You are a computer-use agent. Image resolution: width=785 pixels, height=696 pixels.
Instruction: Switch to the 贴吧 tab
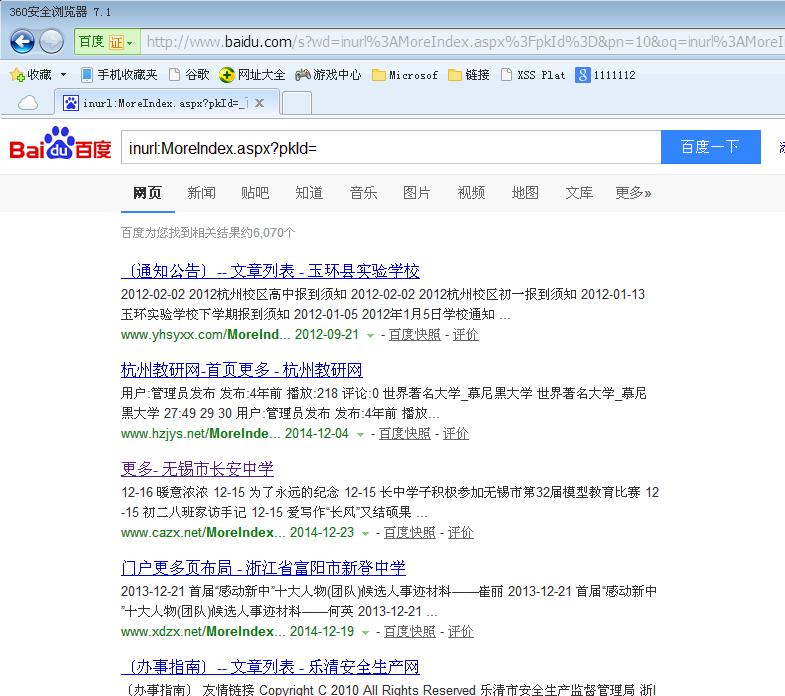tap(255, 193)
